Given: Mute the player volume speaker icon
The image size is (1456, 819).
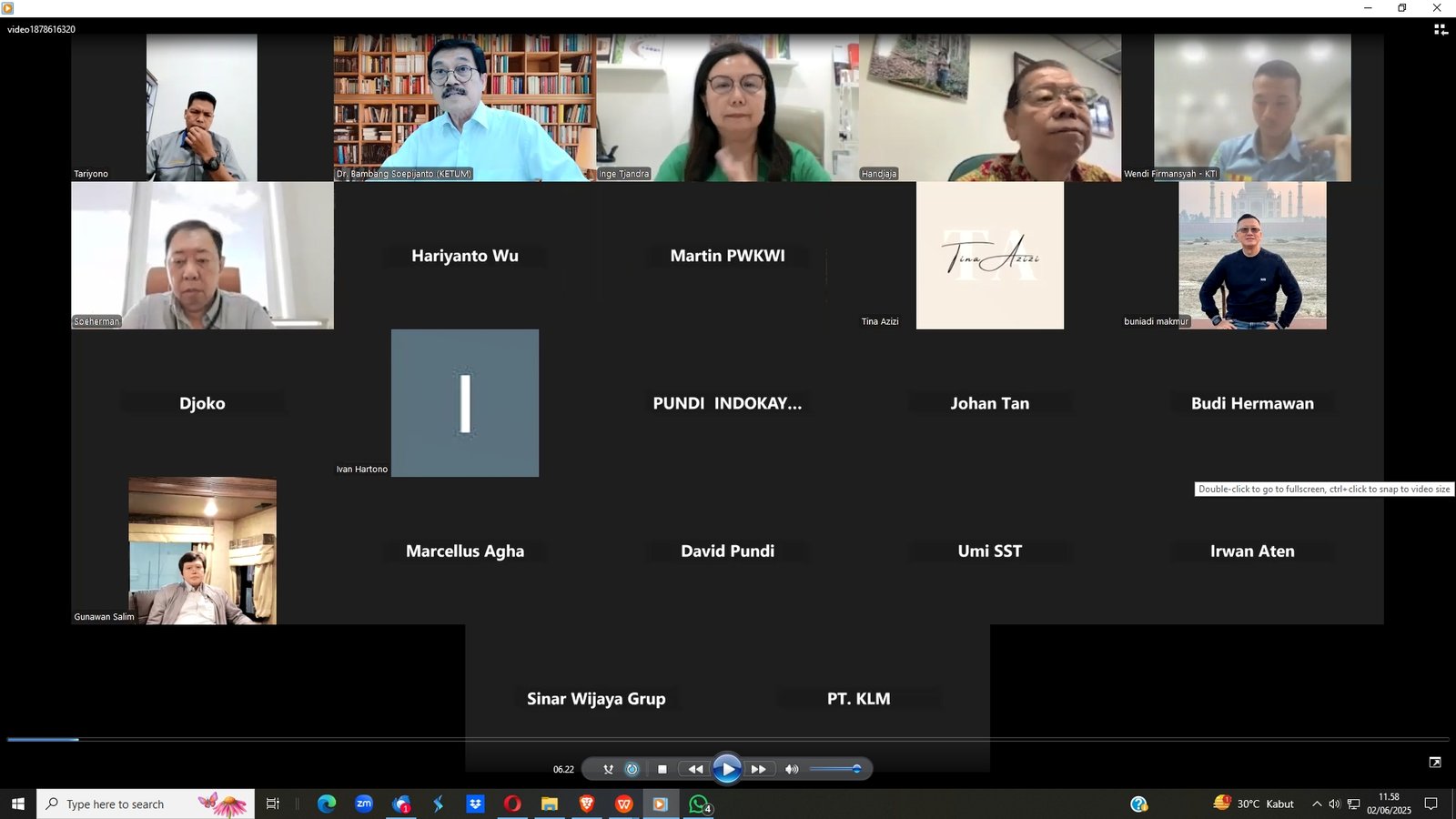Looking at the screenshot, I should [x=792, y=769].
